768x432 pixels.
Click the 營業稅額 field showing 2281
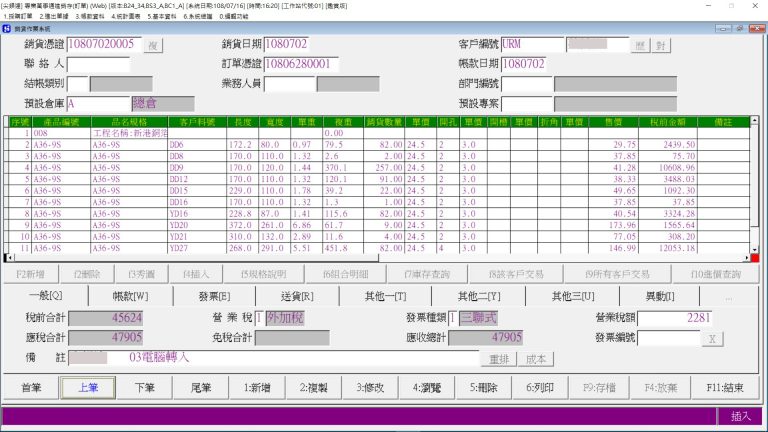pos(674,318)
